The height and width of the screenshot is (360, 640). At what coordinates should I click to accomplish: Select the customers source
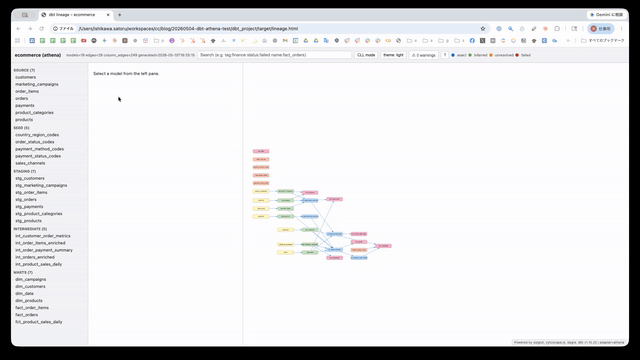pos(26,77)
